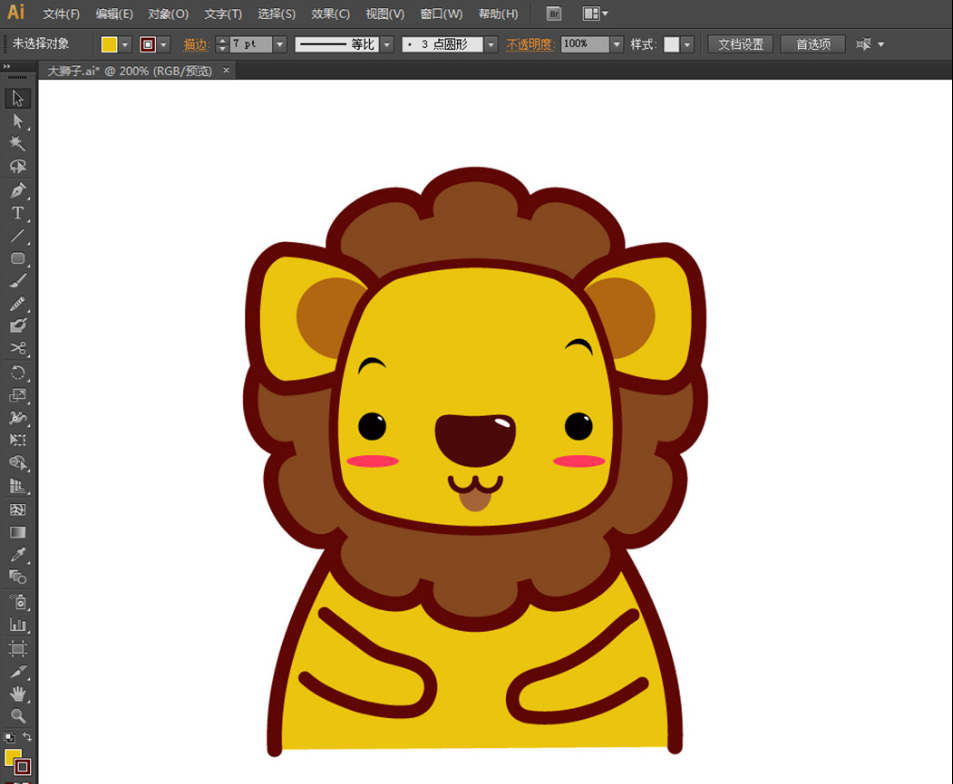
Task: Reset to default fill and stroke
Action: pos(8,738)
